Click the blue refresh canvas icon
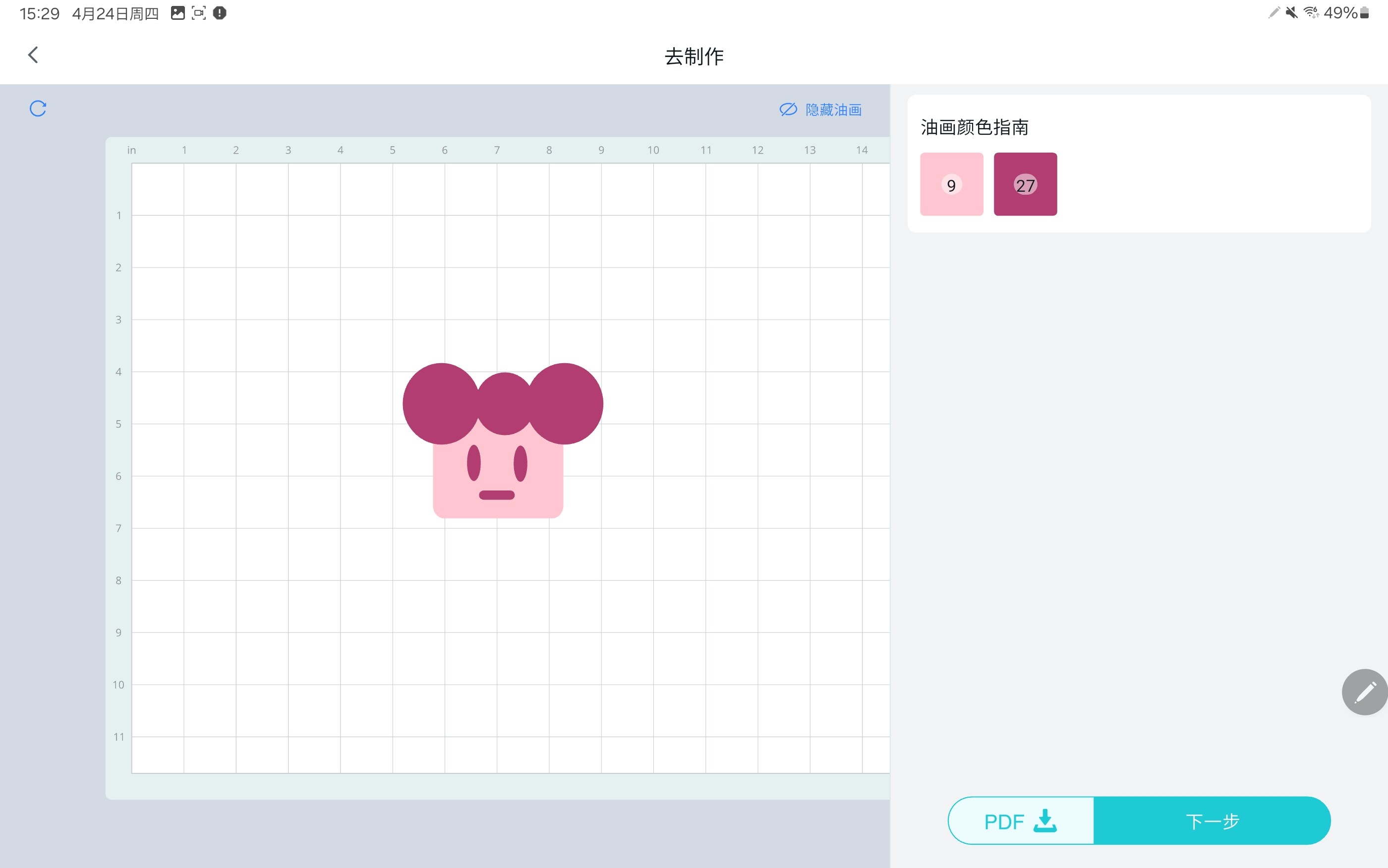This screenshot has width=1388, height=868. 38,108
